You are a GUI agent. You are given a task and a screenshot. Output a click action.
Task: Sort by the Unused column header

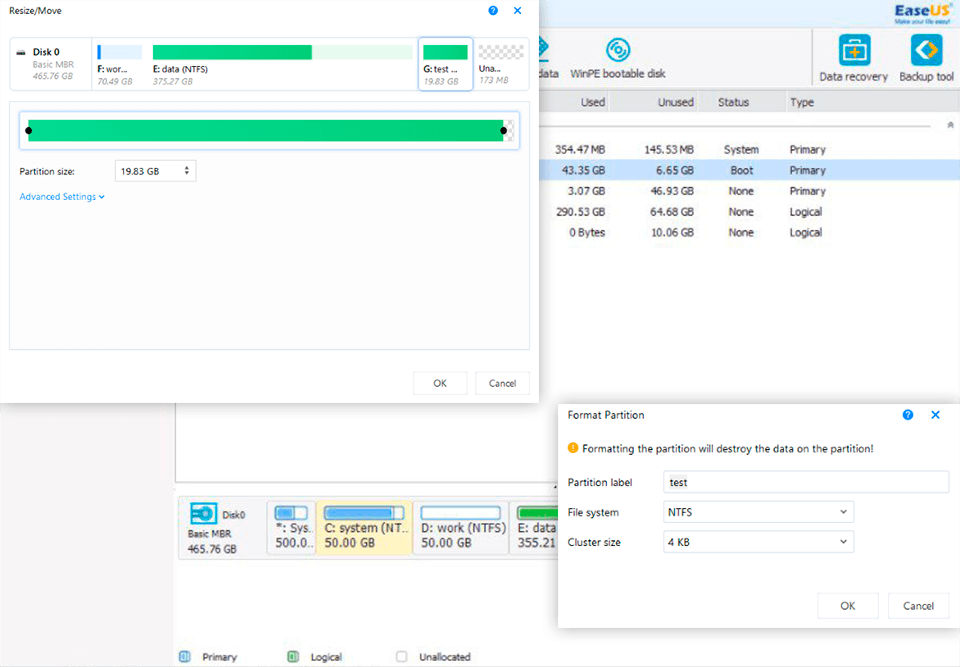click(x=675, y=102)
